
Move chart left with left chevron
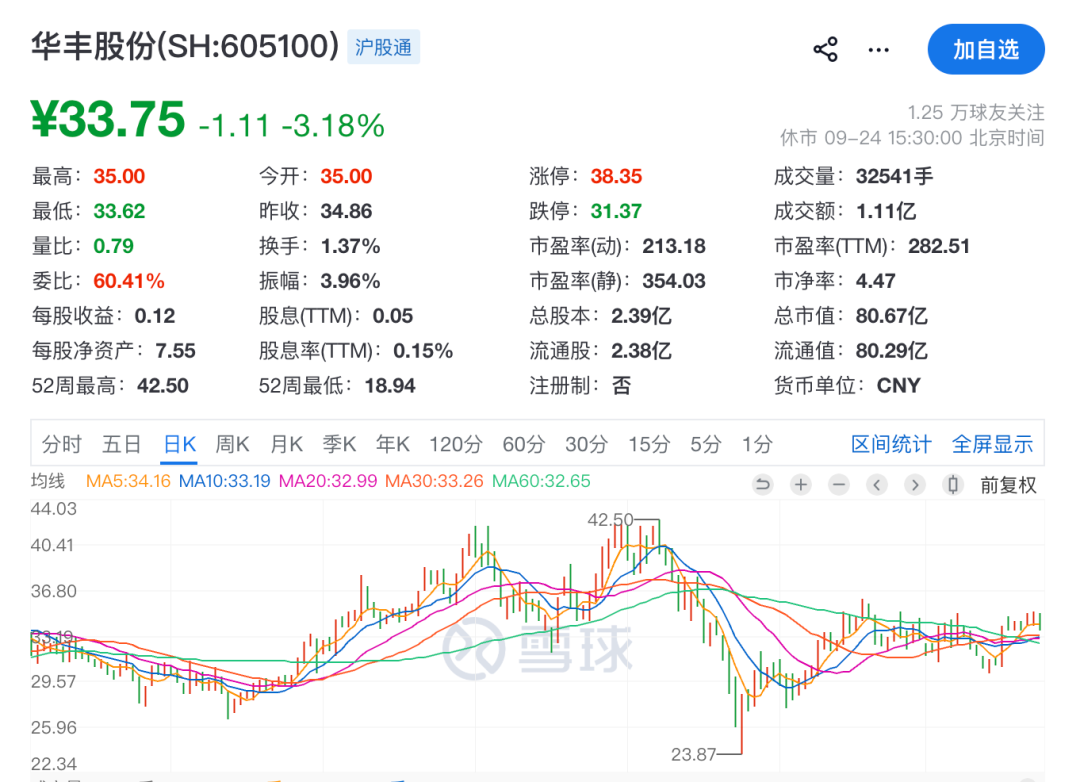pos(876,485)
